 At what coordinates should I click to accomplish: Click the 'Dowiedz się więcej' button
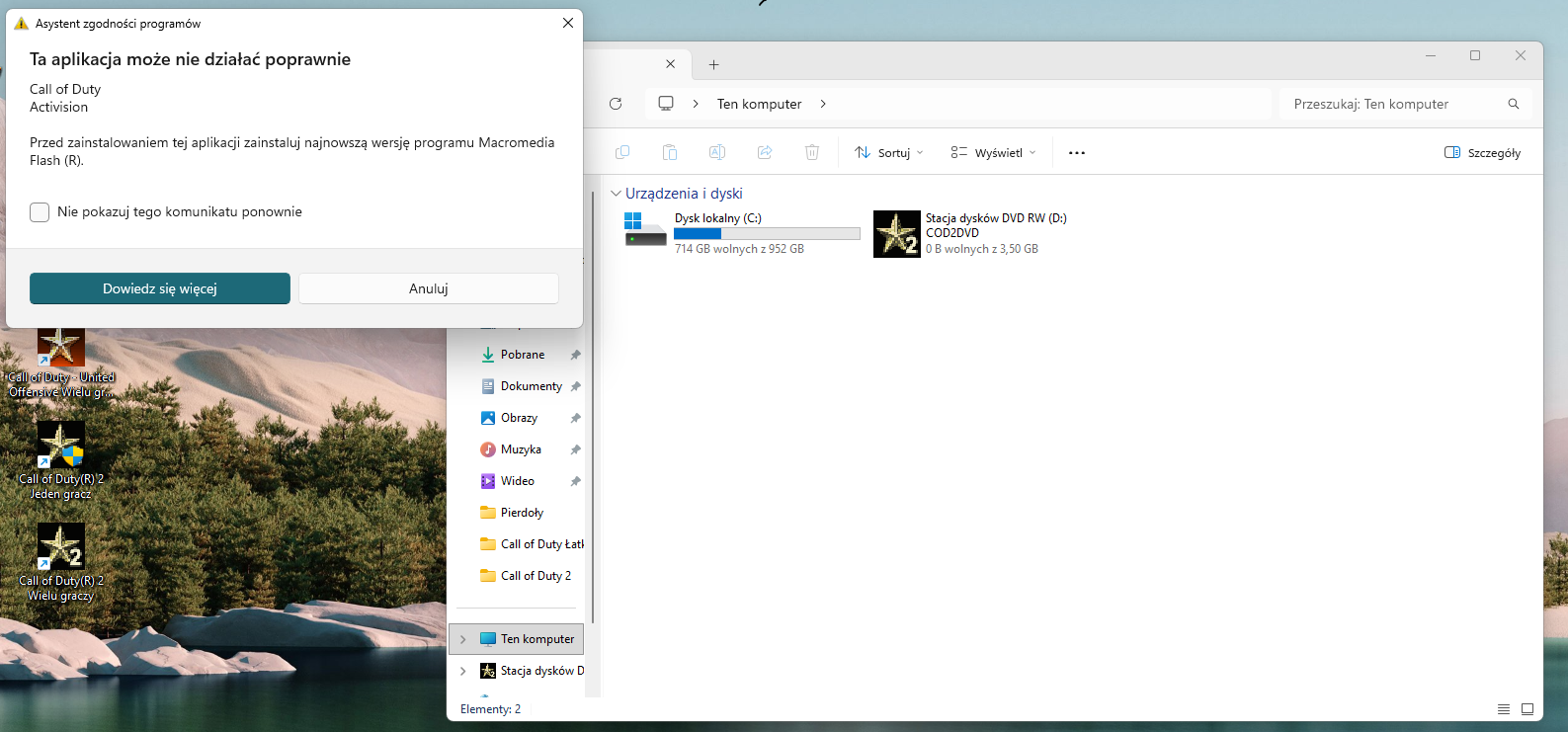pos(160,288)
